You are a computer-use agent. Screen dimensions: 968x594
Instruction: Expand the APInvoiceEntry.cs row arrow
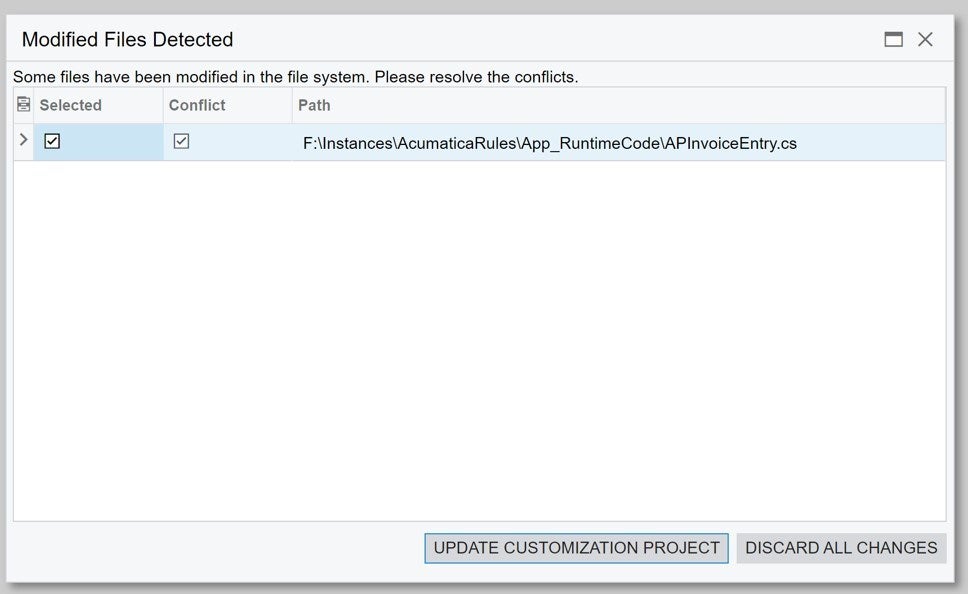pyautogui.click(x=23, y=140)
